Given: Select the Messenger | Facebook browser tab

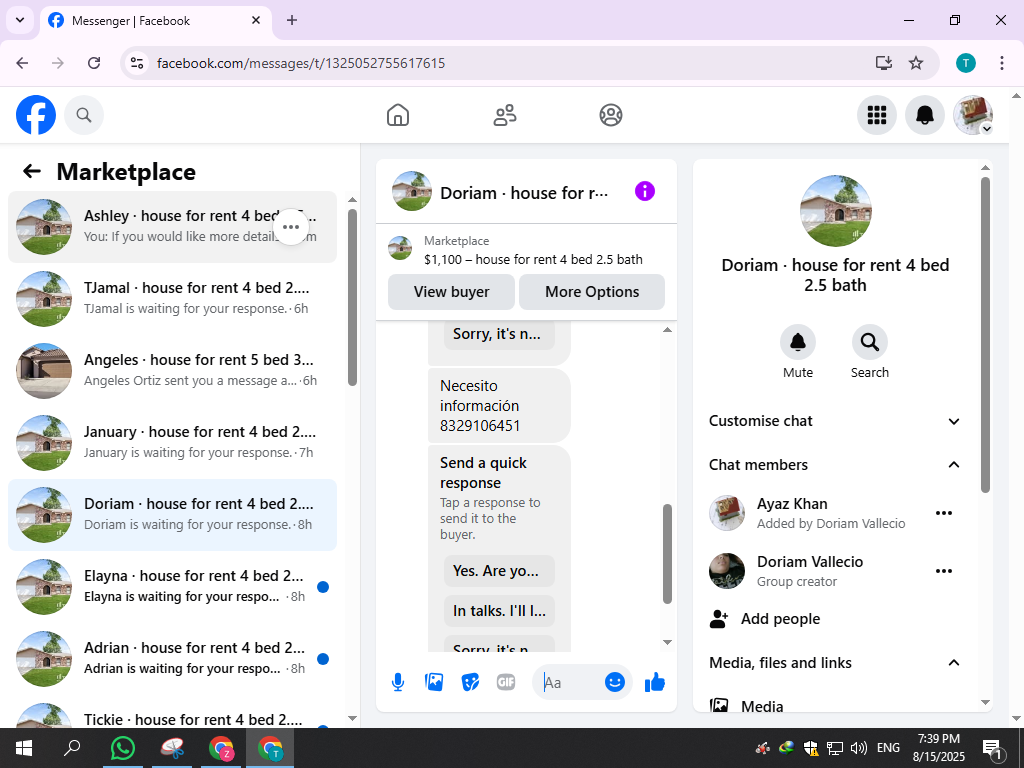Looking at the screenshot, I should point(155,20).
